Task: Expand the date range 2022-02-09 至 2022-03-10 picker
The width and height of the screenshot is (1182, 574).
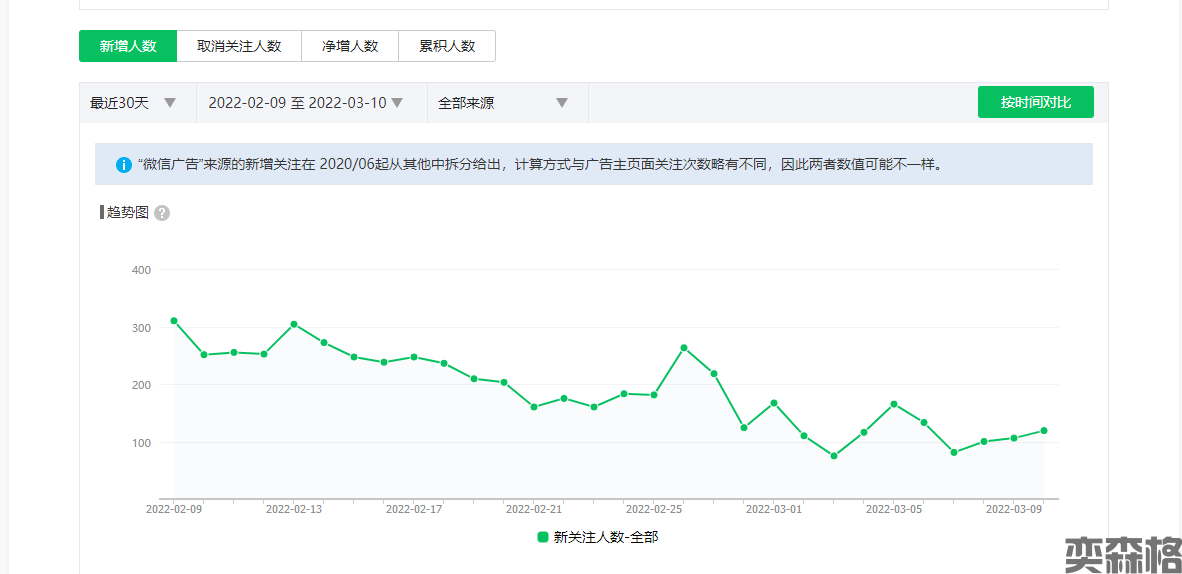Action: tap(306, 103)
